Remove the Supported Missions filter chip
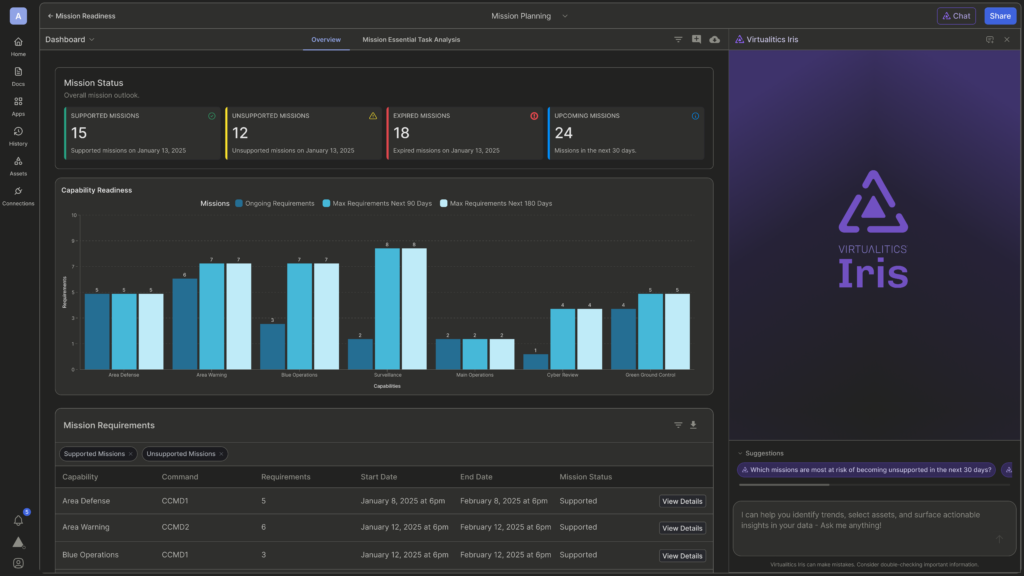The height and width of the screenshot is (576, 1024). pos(131,454)
